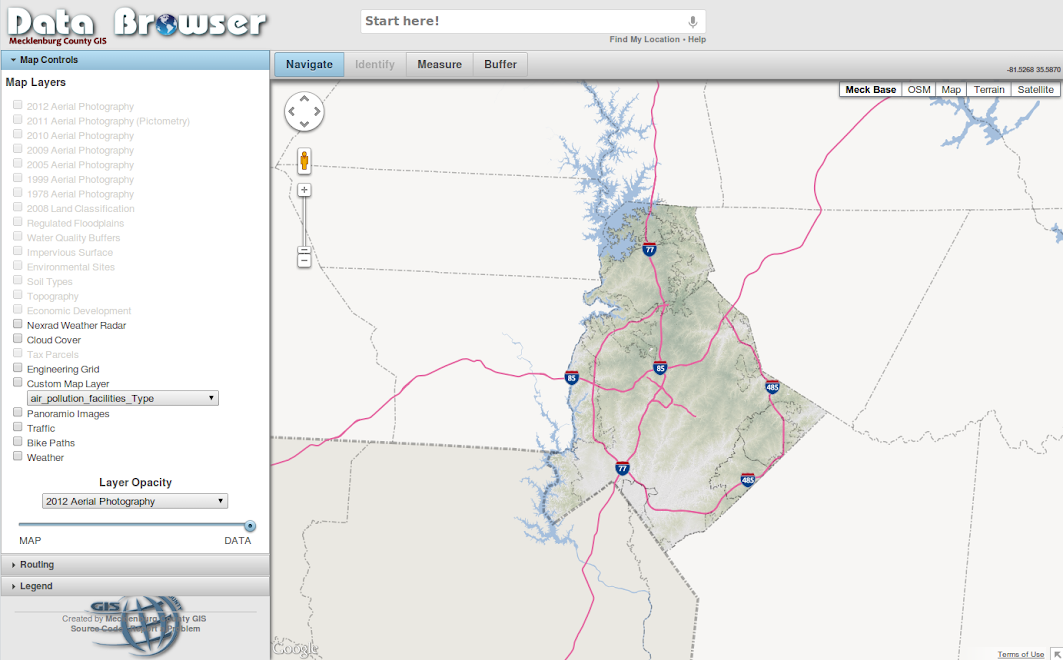Pan the map down with arrow control
The image size is (1063, 660).
coord(304,124)
